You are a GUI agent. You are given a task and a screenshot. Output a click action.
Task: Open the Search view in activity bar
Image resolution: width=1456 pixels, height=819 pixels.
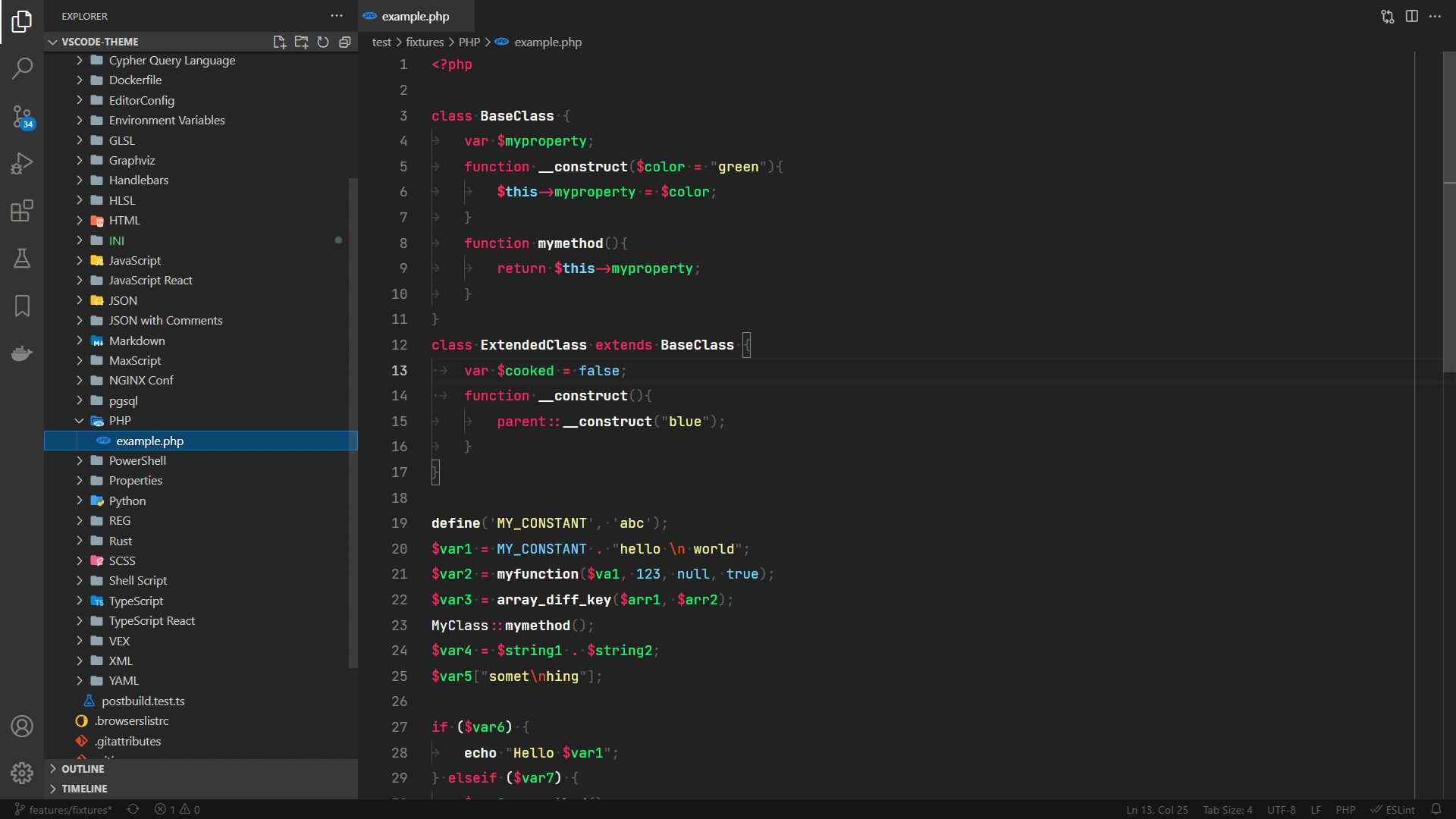click(x=22, y=68)
